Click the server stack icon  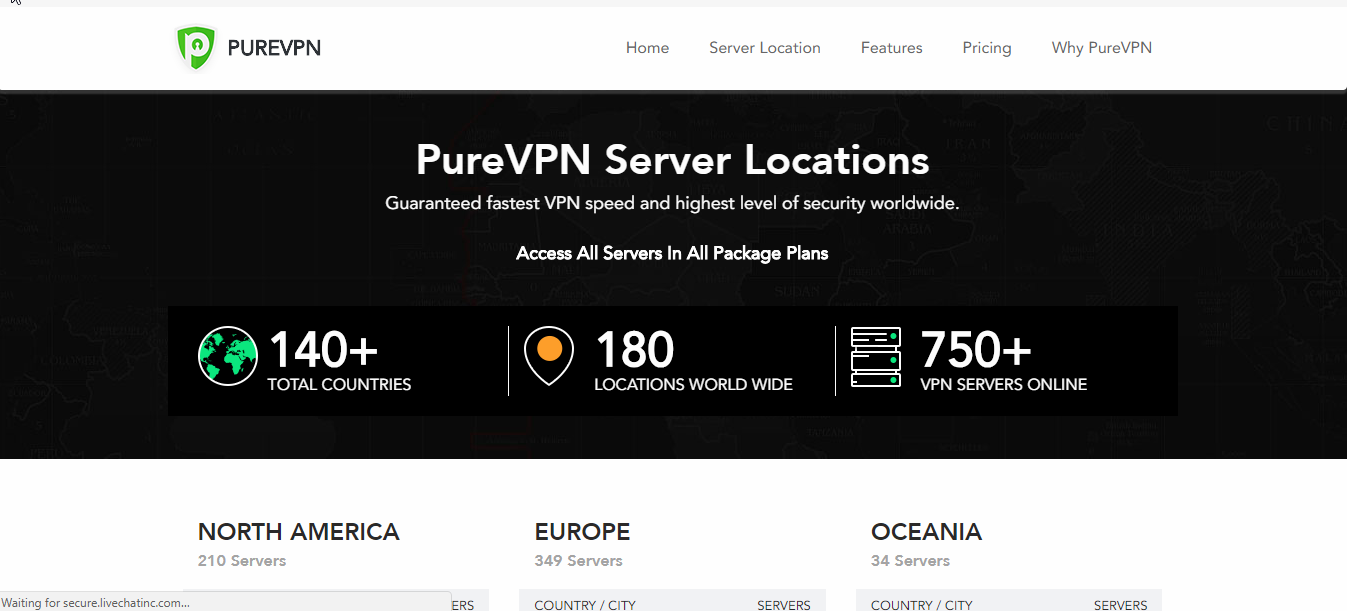tap(876, 357)
